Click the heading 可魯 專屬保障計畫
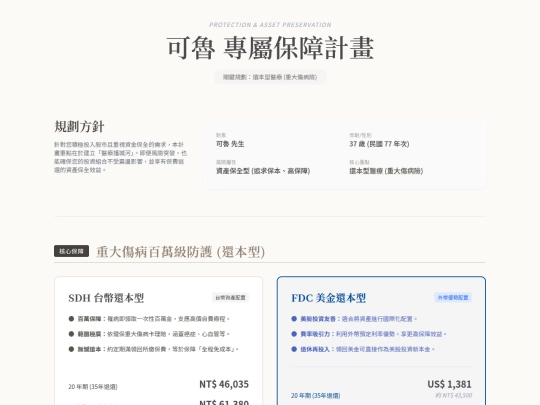 click(x=270, y=48)
